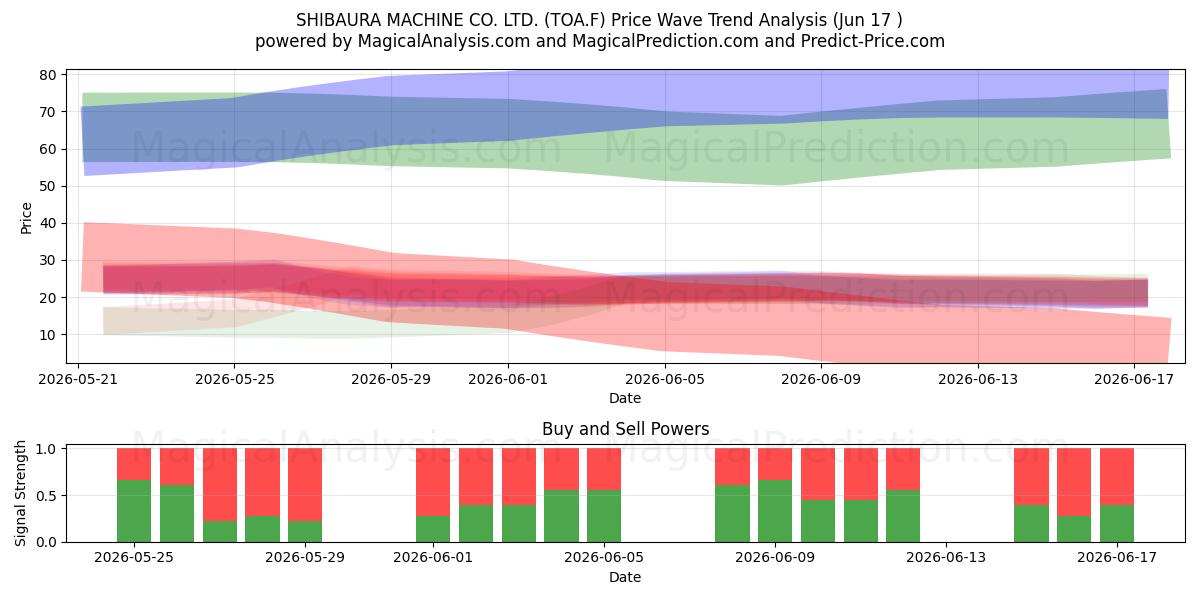Viewport: 1200px width, 600px height.
Task: Click the 2026-06-13 date on the price chart
Action: click(978, 379)
